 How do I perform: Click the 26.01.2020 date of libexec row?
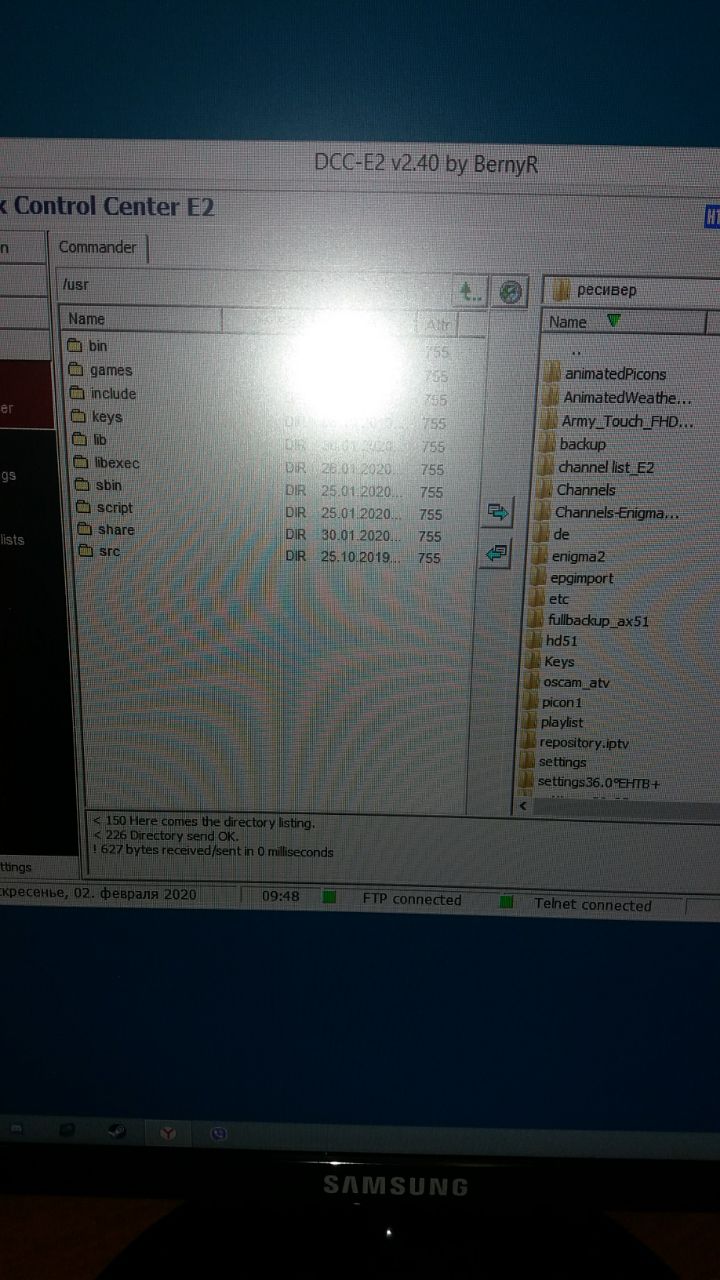point(361,468)
